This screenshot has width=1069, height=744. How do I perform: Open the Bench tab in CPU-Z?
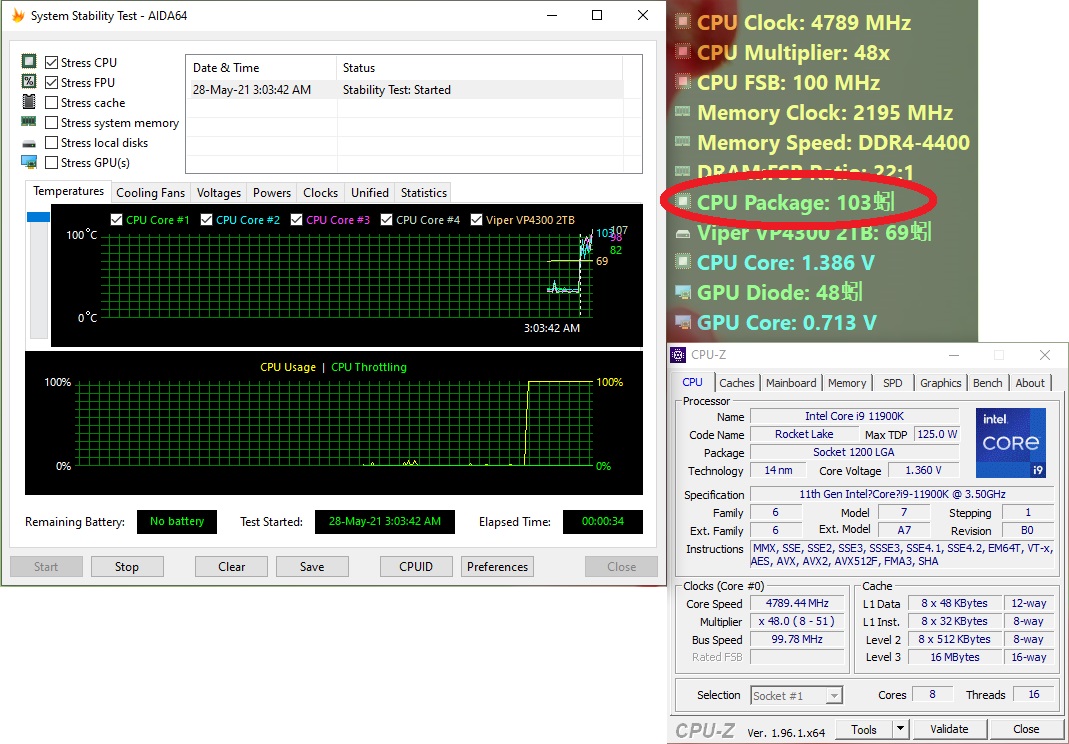coord(987,383)
